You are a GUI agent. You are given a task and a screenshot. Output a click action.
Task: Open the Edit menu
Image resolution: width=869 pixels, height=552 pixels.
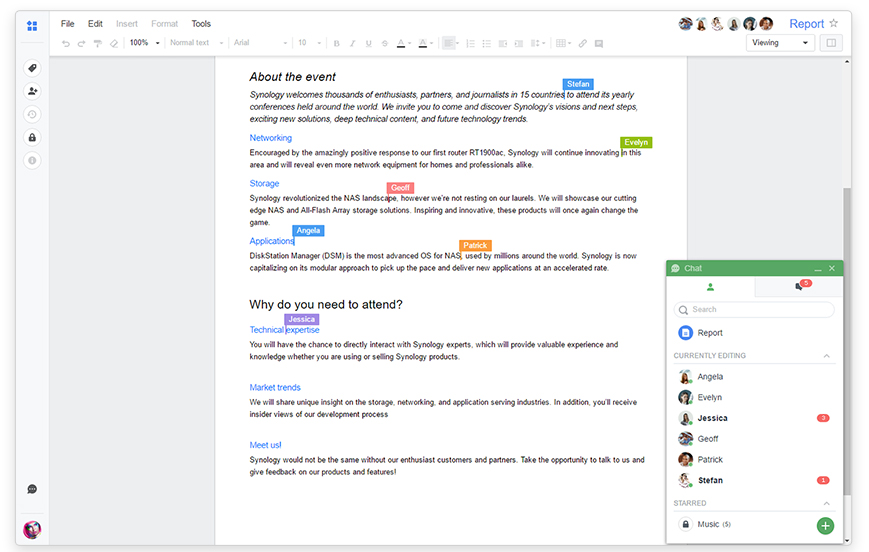pyautogui.click(x=95, y=24)
